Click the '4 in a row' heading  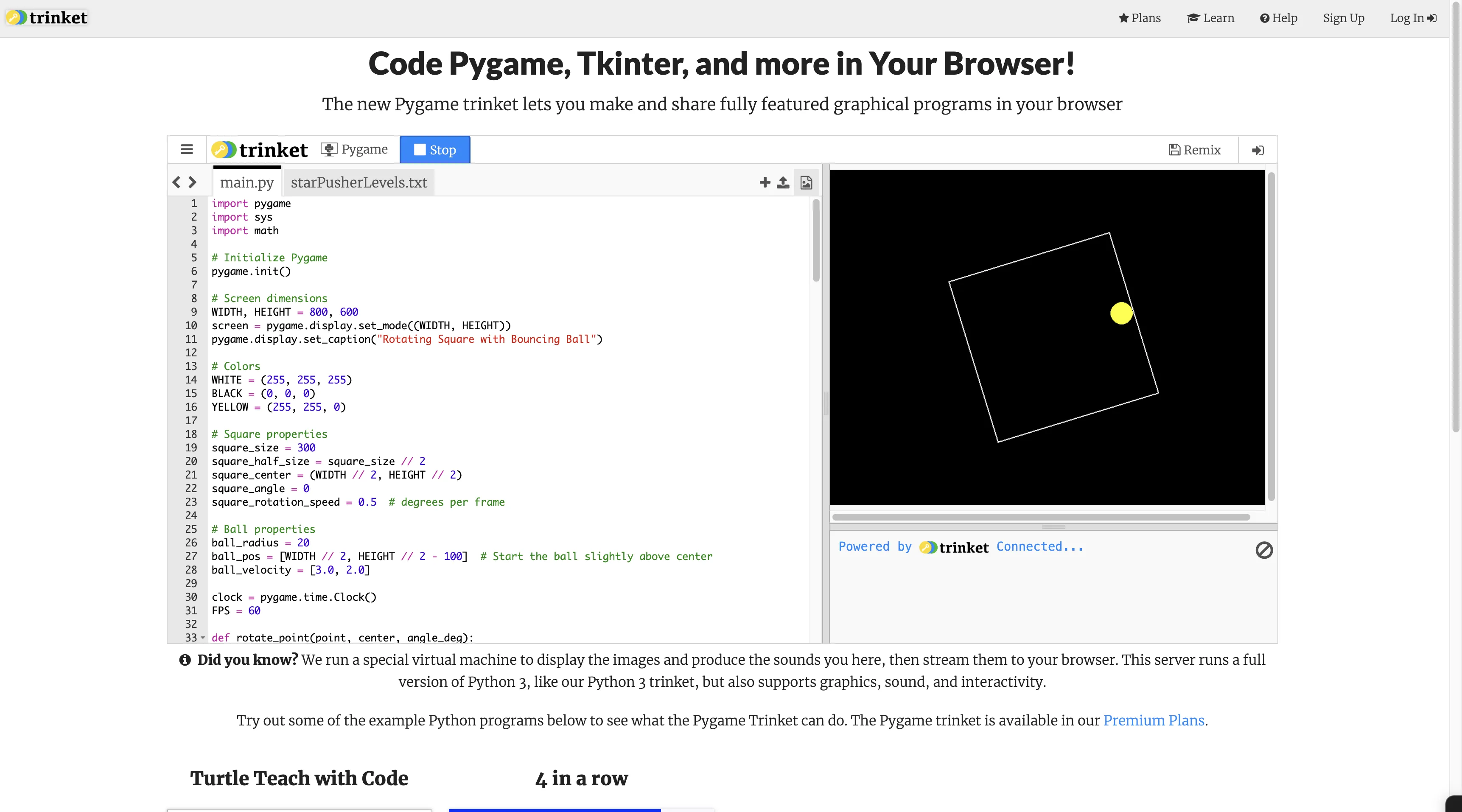(x=582, y=778)
